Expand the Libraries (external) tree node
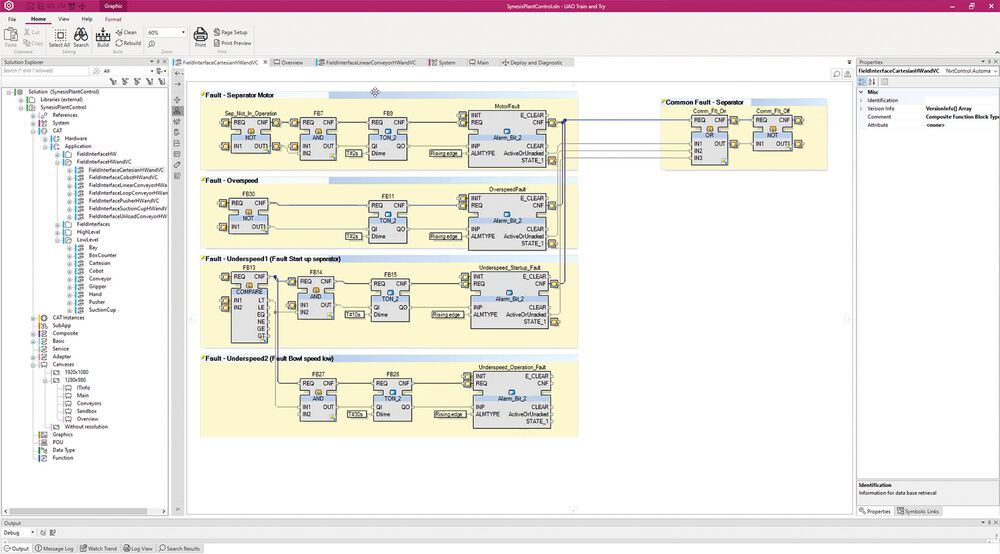 [x=21, y=100]
